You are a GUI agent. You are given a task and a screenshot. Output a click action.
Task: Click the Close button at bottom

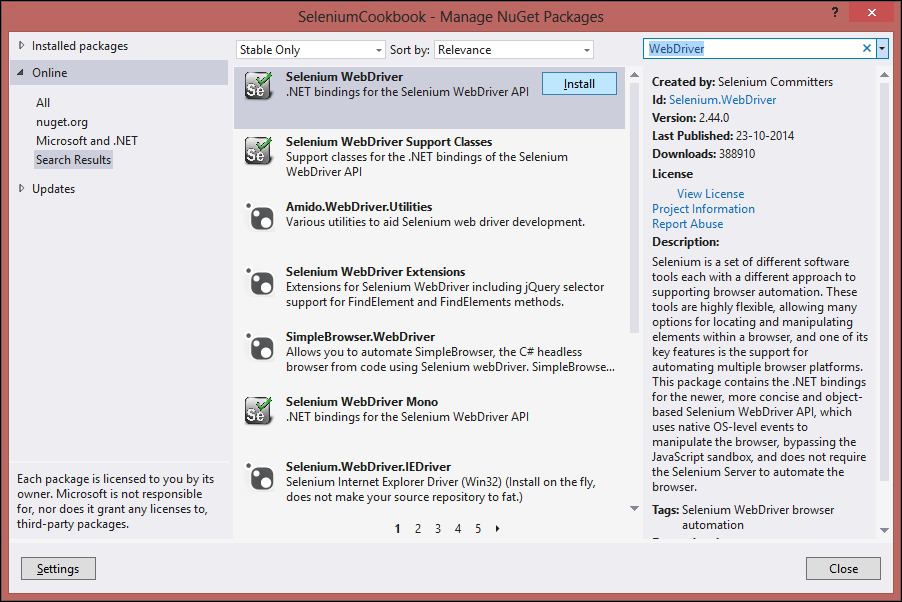coord(843,569)
